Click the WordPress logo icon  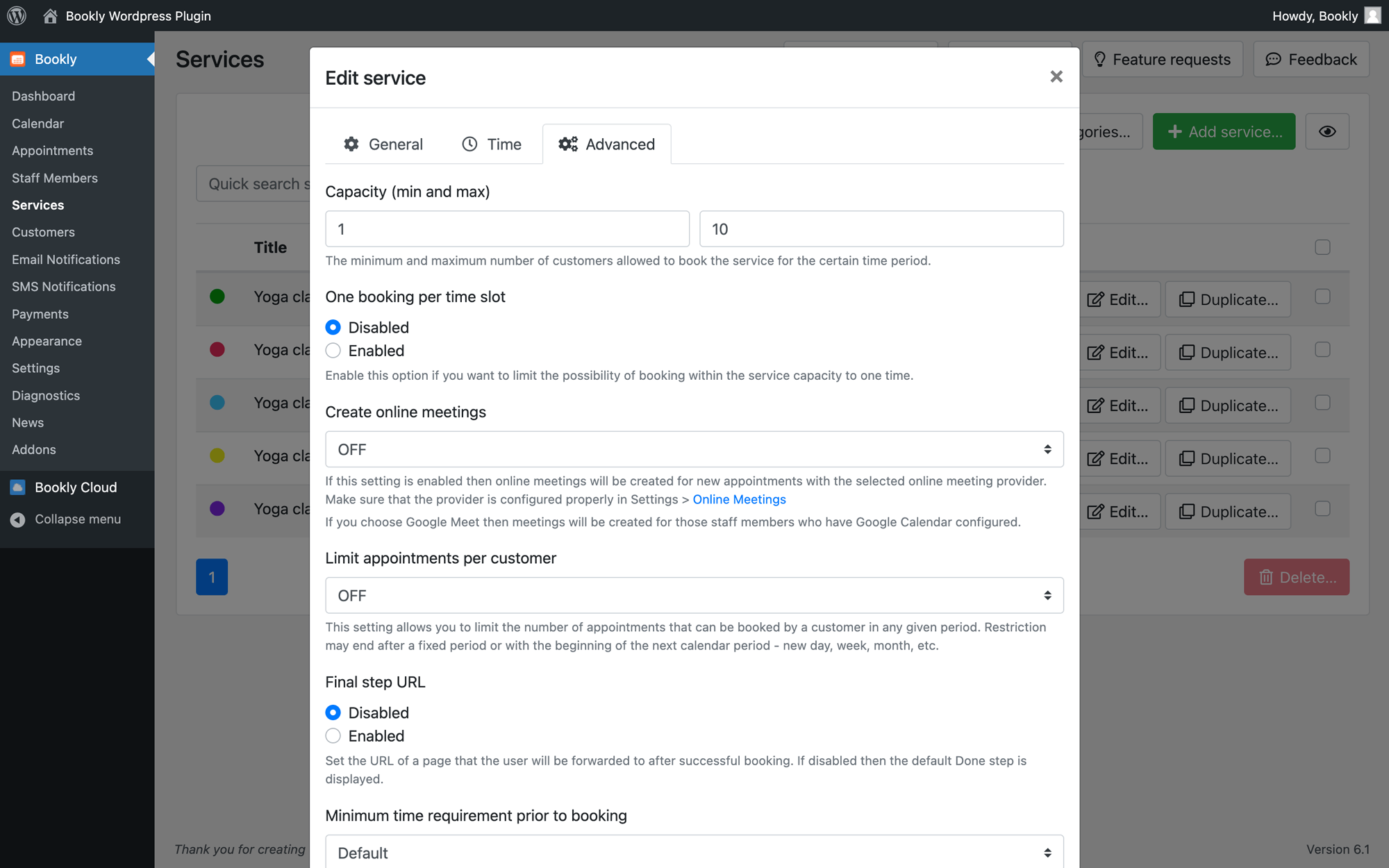(x=17, y=15)
